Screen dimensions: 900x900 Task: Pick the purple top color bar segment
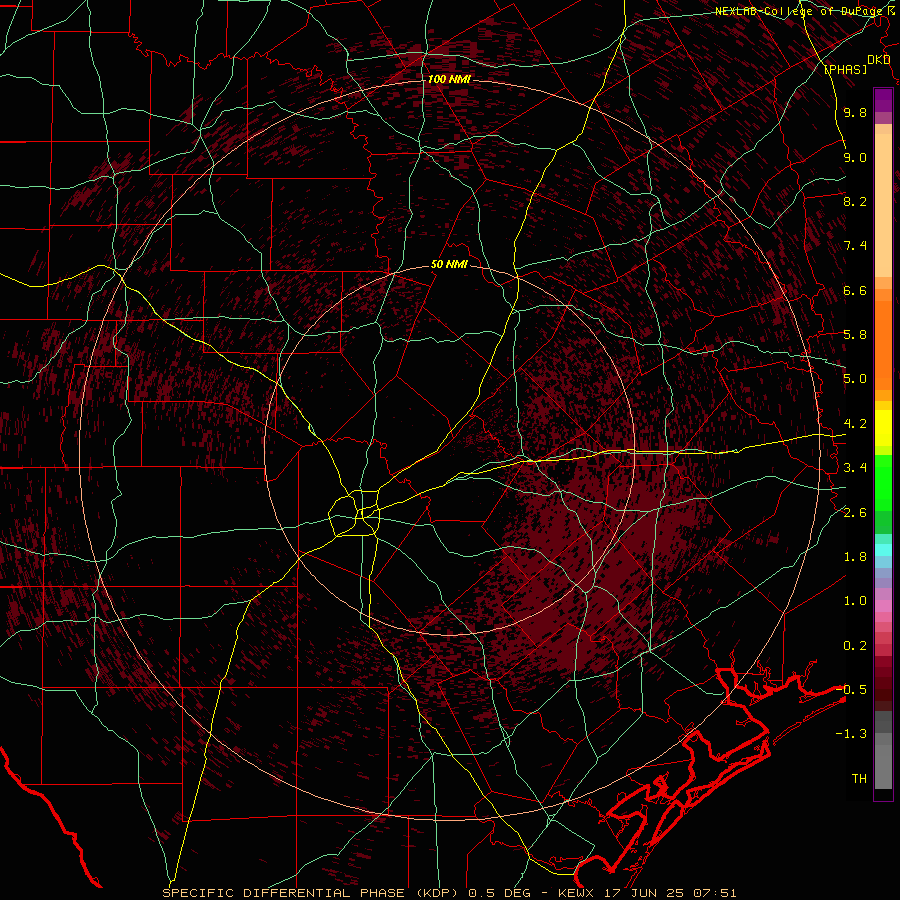(883, 100)
